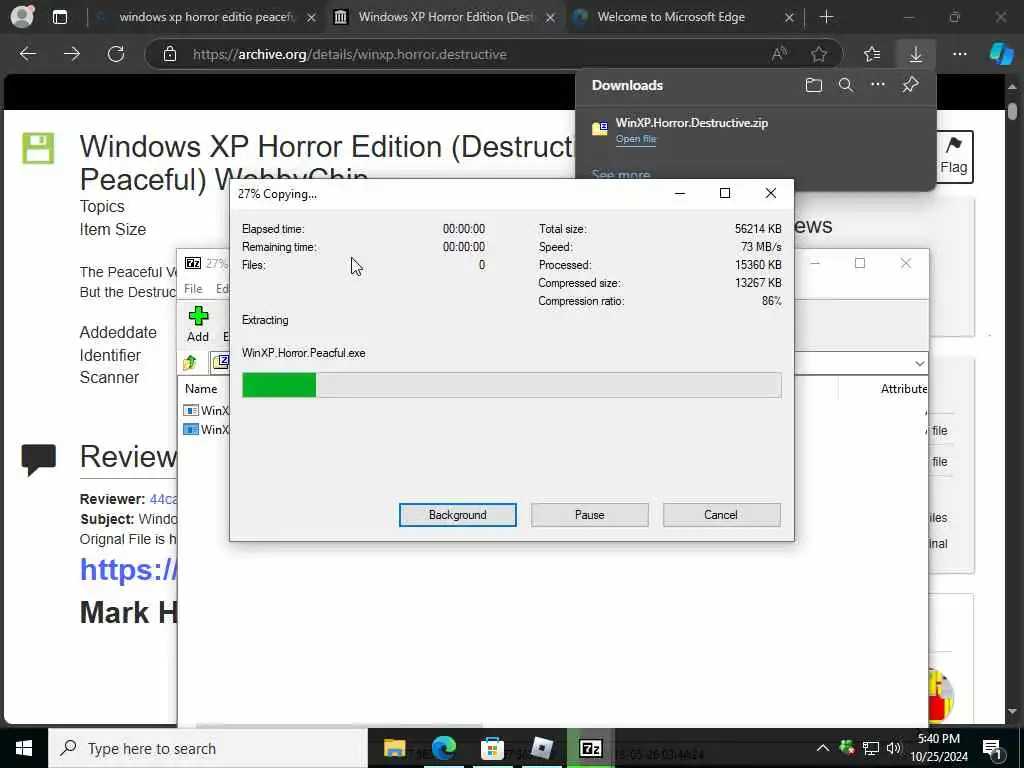Open Microsoft Edge from taskbar
Image resolution: width=1024 pixels, height=768 pixels.
pos(443,748)
